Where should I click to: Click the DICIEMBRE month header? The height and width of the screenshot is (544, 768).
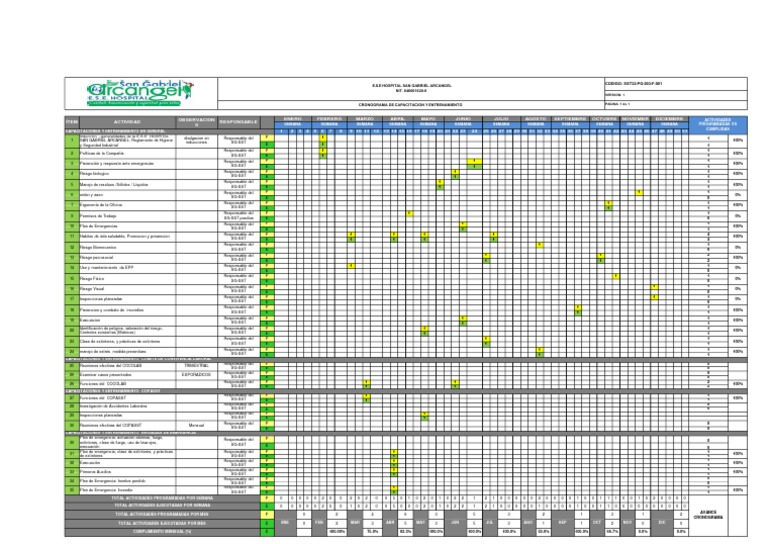tap(670, 119)
